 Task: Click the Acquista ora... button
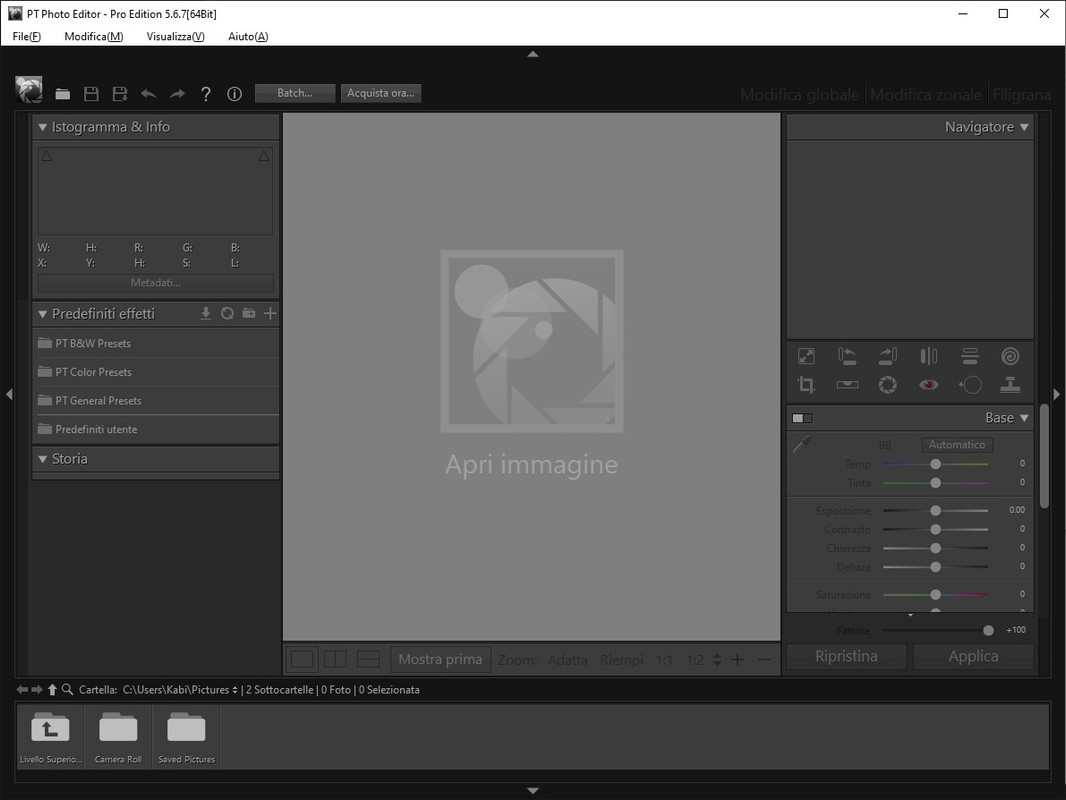[x=381, y=93]
